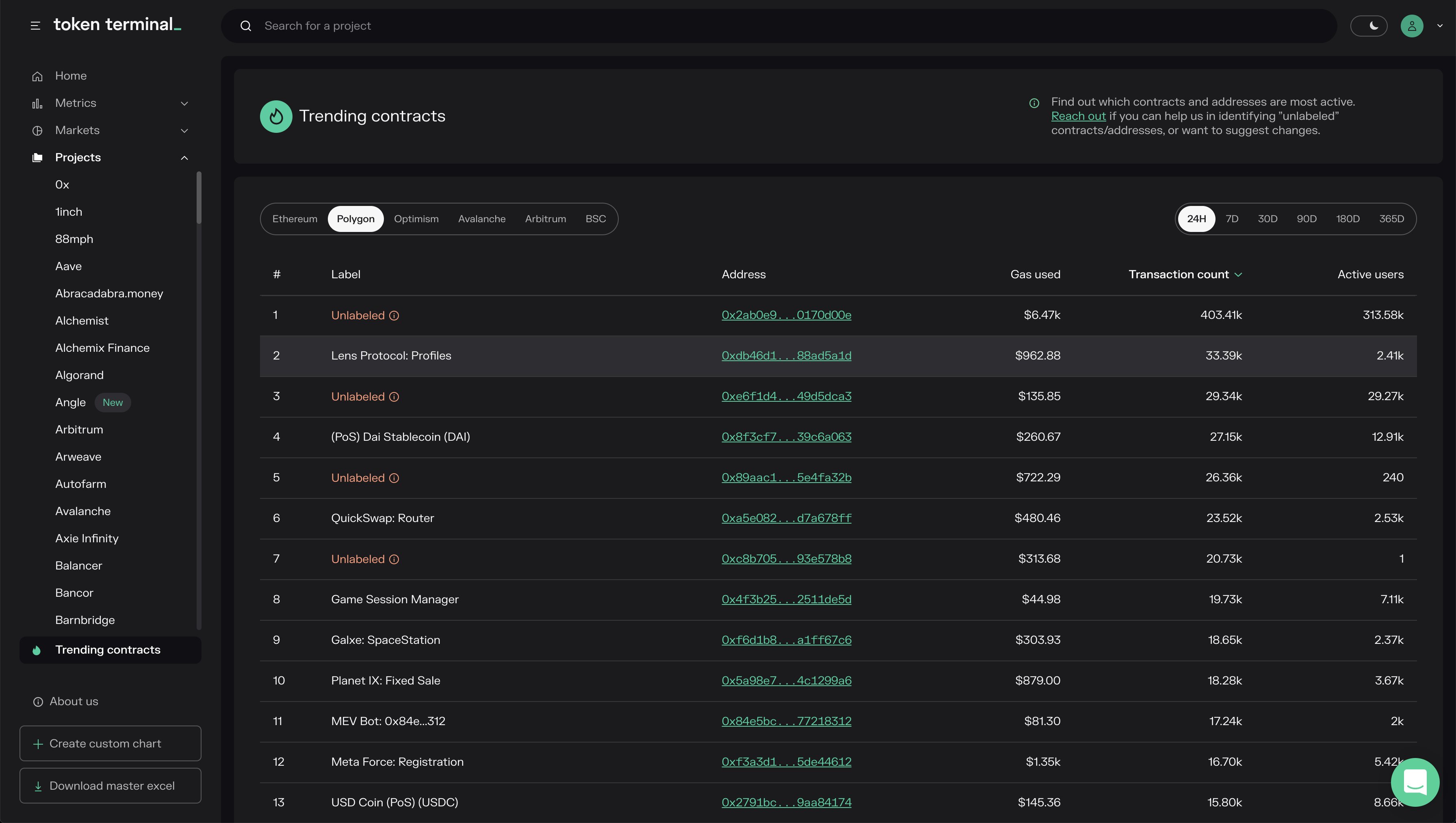Click the Trending contracts flame icon in sidebar

37,650
